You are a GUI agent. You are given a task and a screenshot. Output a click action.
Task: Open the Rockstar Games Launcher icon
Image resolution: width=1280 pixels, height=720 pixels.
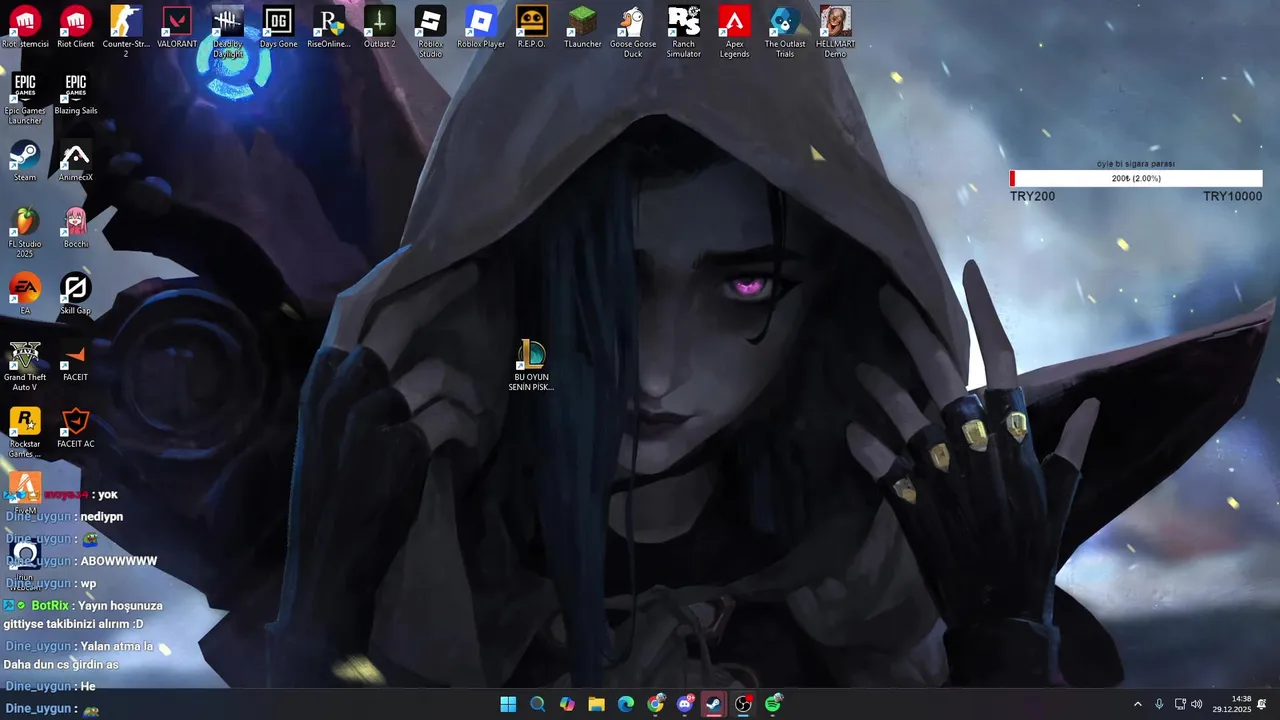click(25, 432)
